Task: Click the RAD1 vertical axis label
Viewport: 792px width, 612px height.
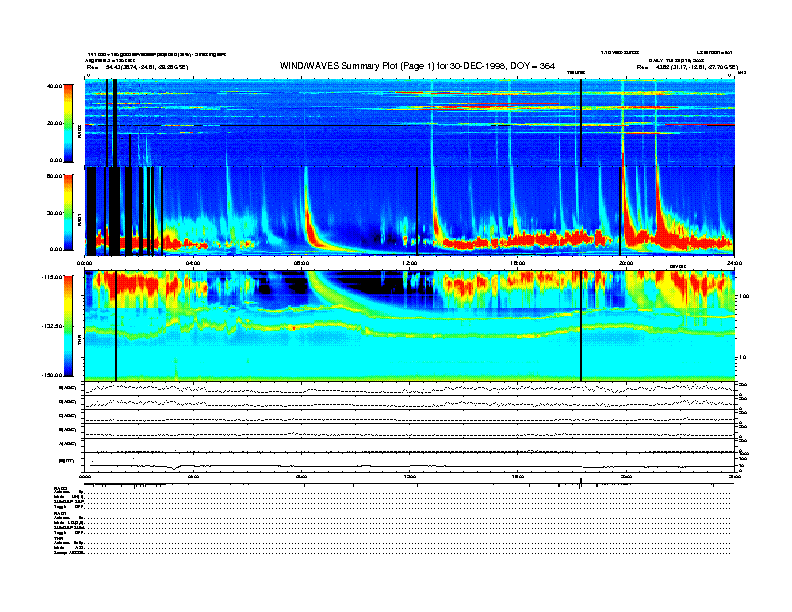Action: click(x=80, y=220)
